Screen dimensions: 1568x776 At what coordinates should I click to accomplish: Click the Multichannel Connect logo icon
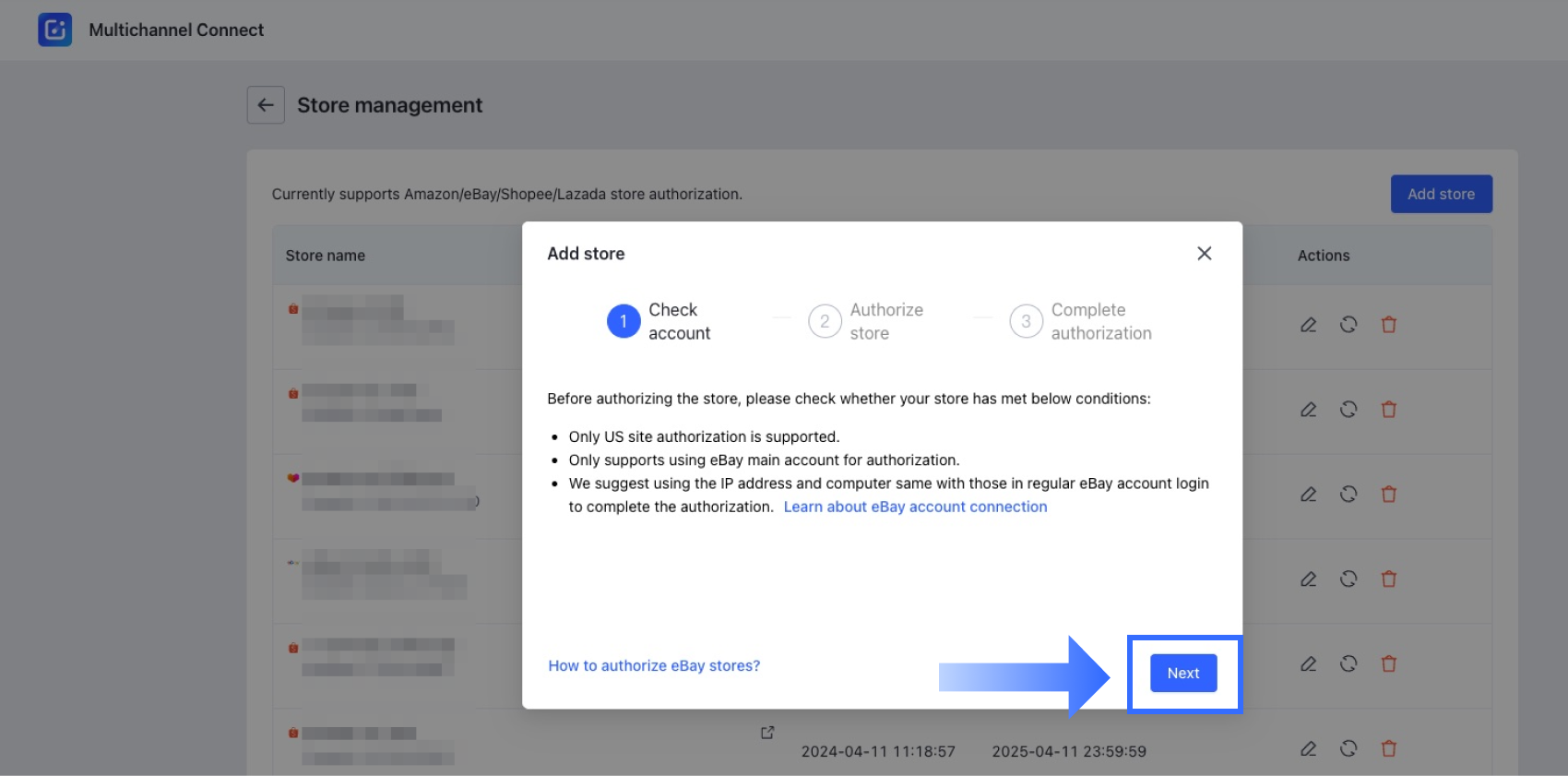click(x=54, y=30)
